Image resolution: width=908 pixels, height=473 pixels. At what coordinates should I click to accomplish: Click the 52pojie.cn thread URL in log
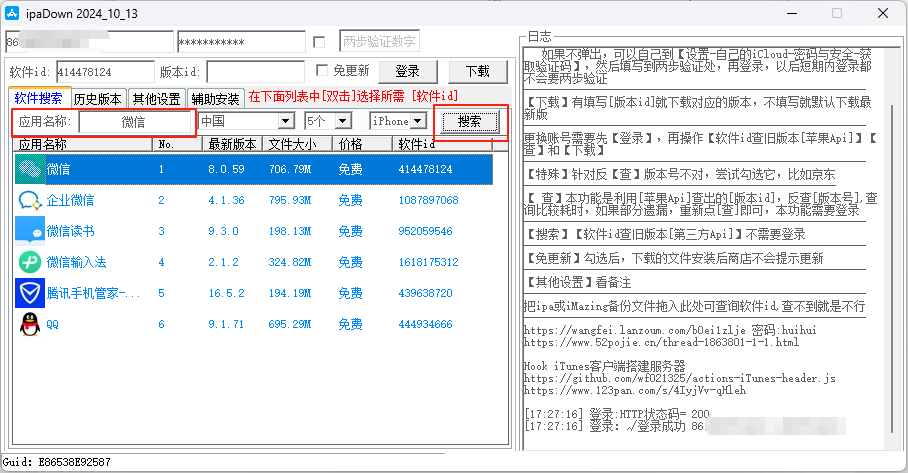(x=661, y=342)
